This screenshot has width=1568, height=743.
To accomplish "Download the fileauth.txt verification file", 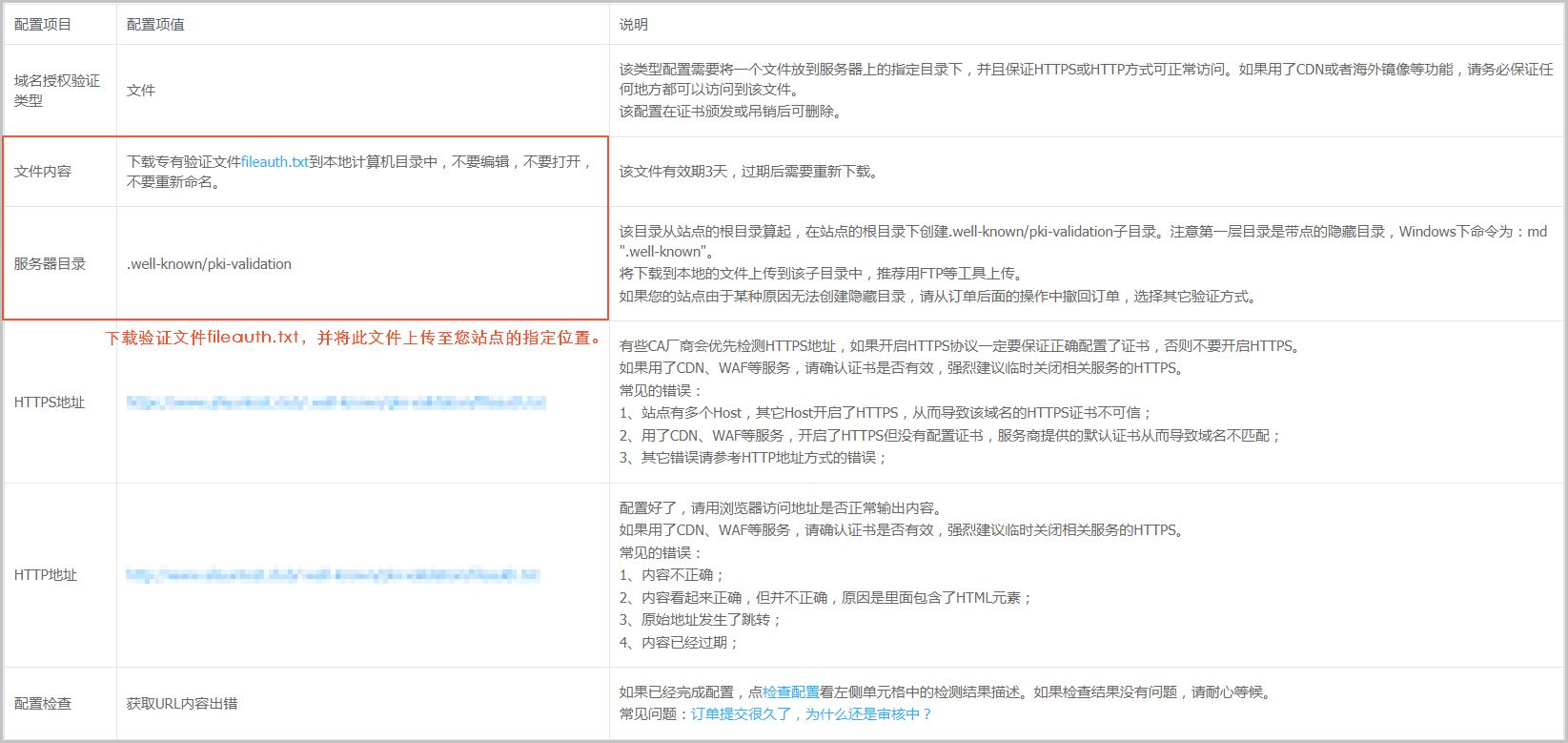I will (275, 162).
